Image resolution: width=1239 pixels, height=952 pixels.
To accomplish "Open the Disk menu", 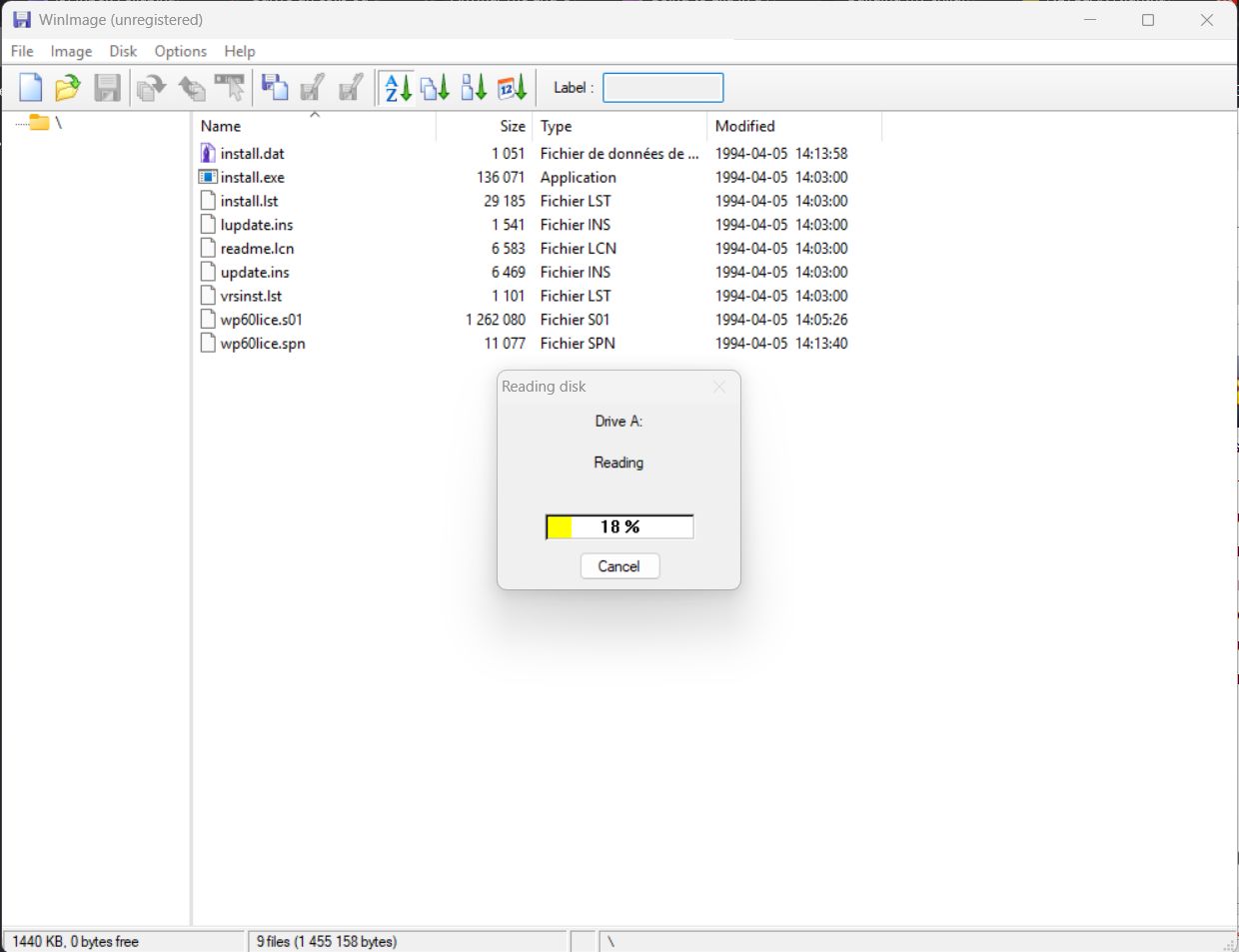I will [x=123, y=51].
